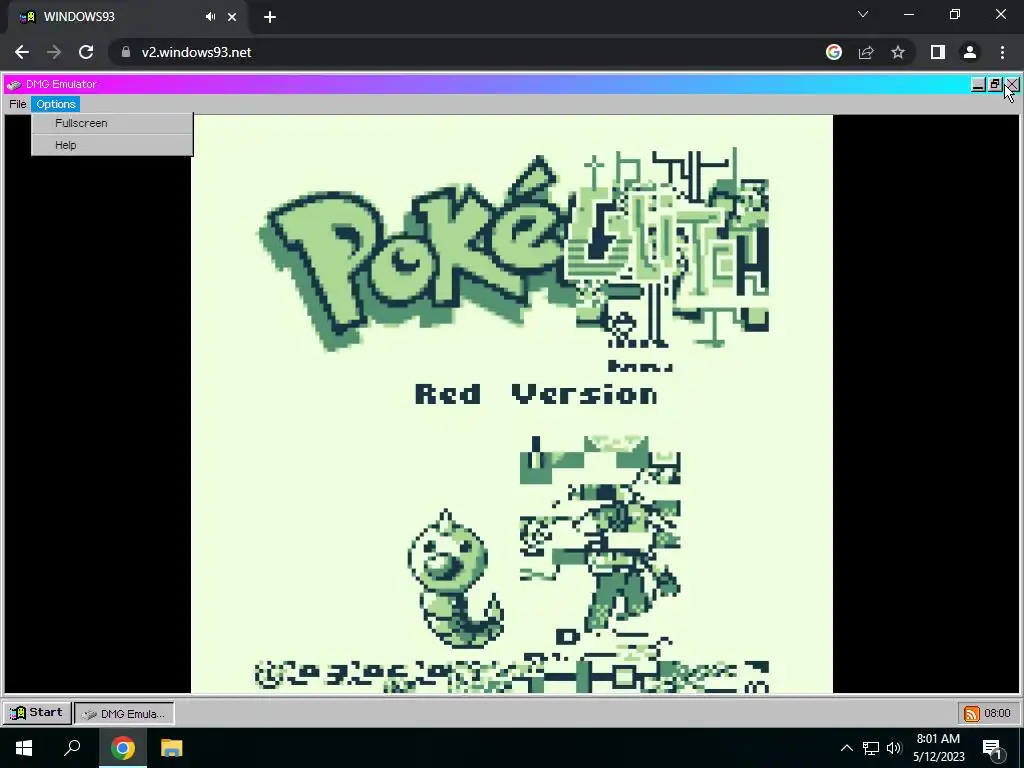Open the Chrome three-dot menu

click(1002, 52)
